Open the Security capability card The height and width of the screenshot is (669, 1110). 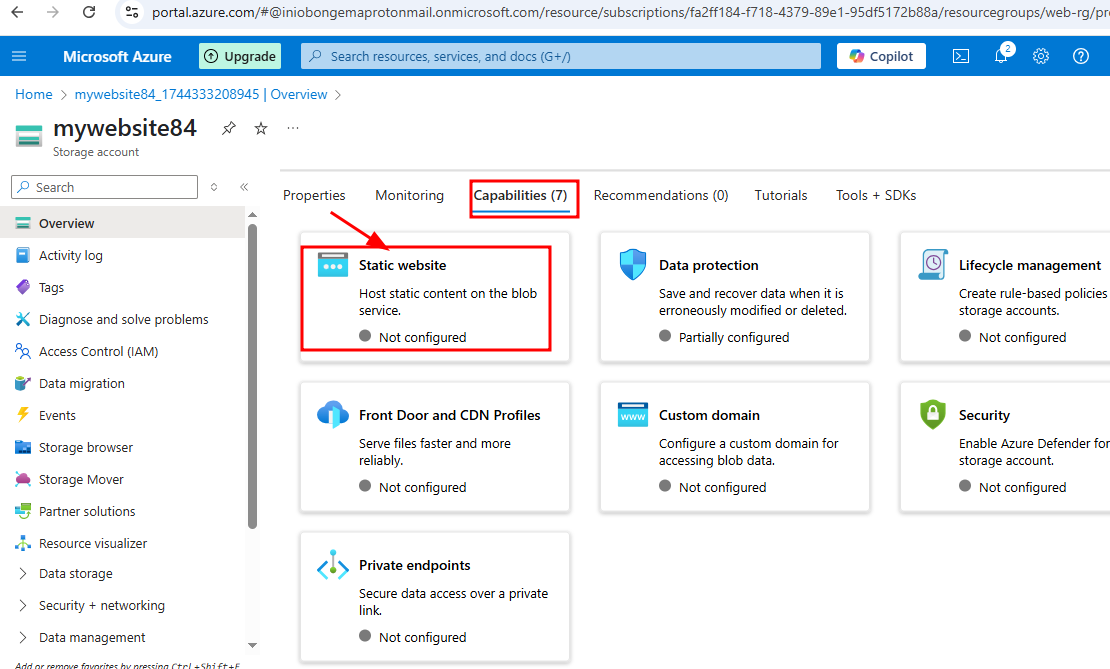point(1005,447)
